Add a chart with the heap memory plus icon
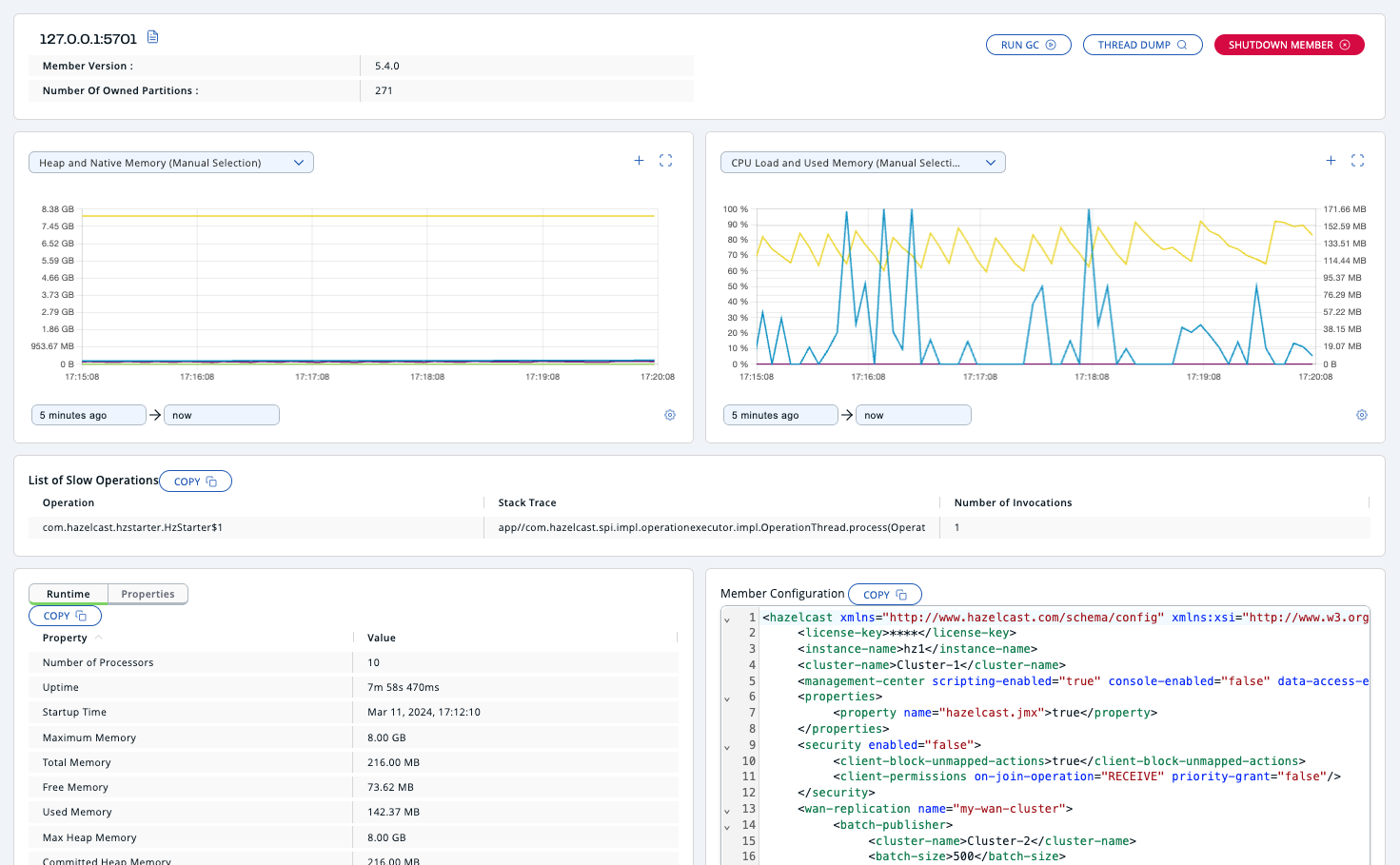This screenshot has height=865, width=1400. (639, 161)
